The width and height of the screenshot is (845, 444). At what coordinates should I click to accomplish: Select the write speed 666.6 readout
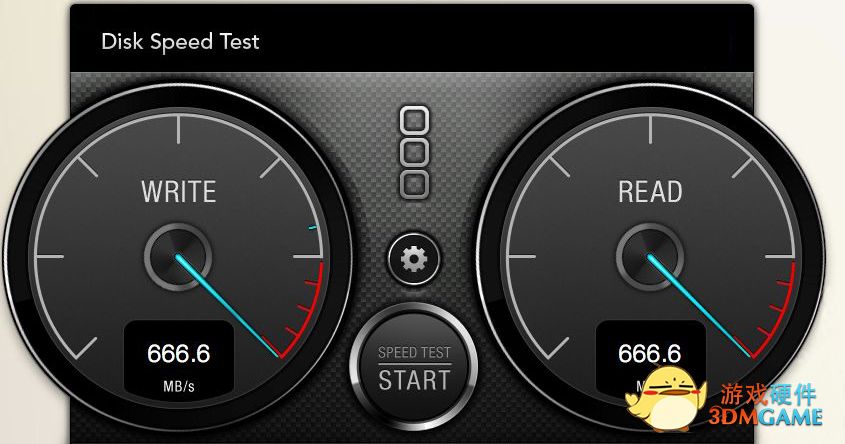click(179, 353)
